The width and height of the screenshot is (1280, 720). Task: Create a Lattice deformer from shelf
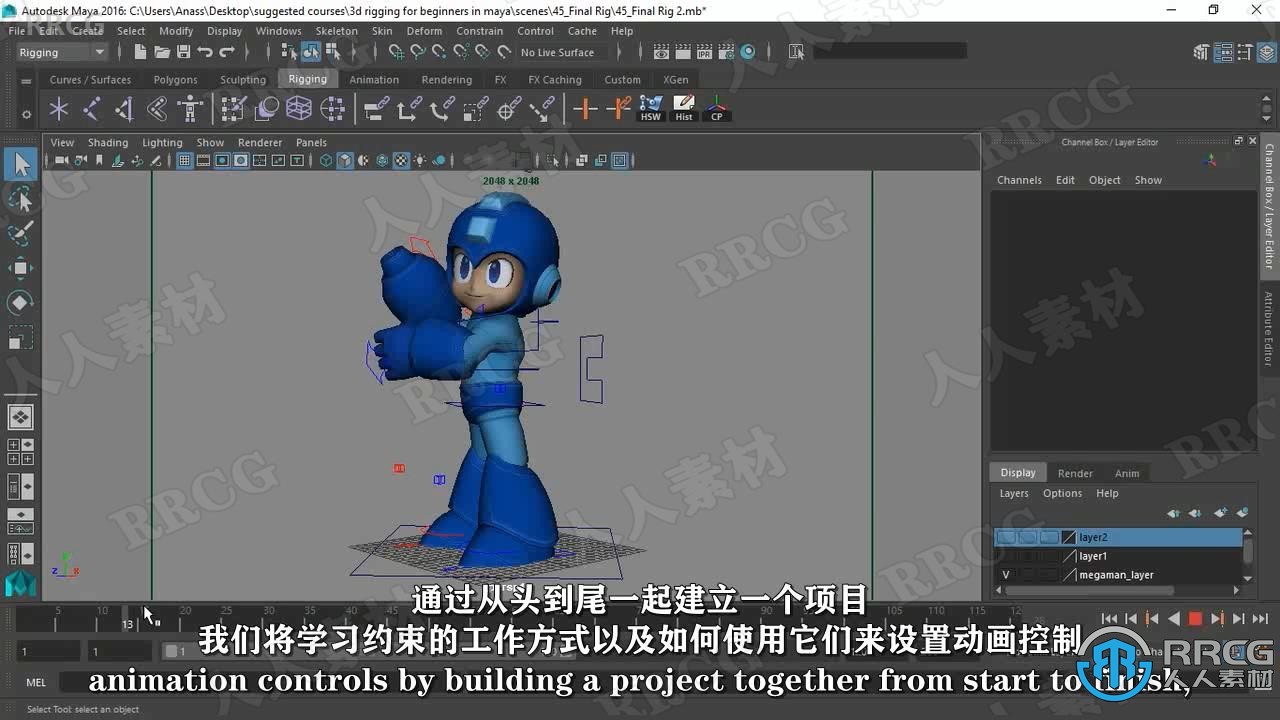coord(299,108)
